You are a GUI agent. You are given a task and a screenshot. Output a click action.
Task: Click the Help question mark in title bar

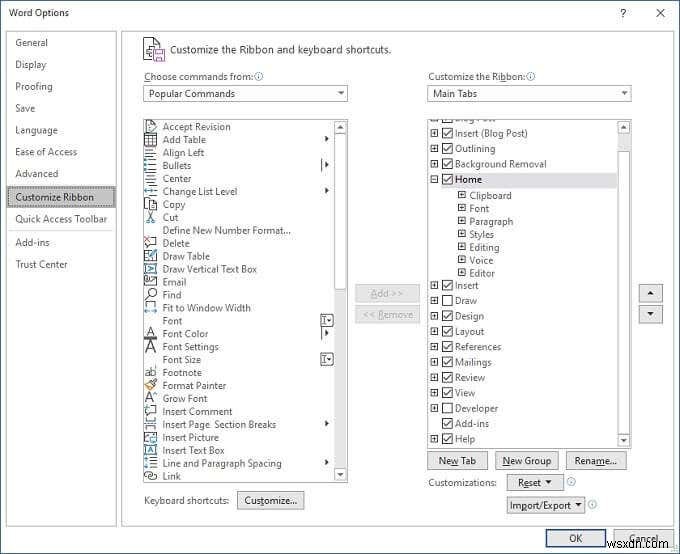tap(623, 13)
